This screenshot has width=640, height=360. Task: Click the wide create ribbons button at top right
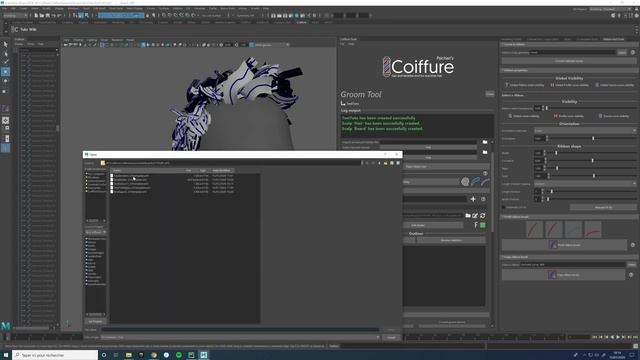click(569, 61)
